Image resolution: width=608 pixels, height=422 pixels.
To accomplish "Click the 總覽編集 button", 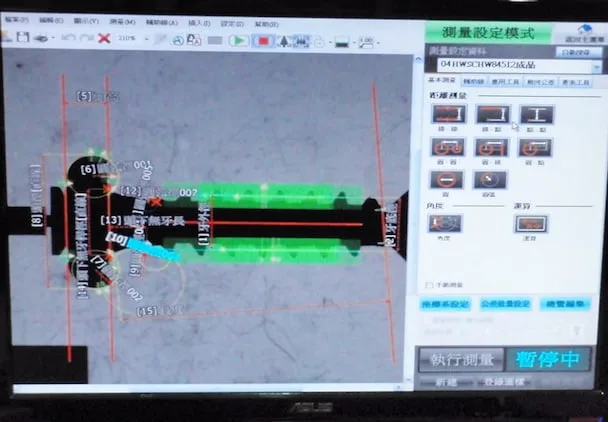I will tap(565, 304).
